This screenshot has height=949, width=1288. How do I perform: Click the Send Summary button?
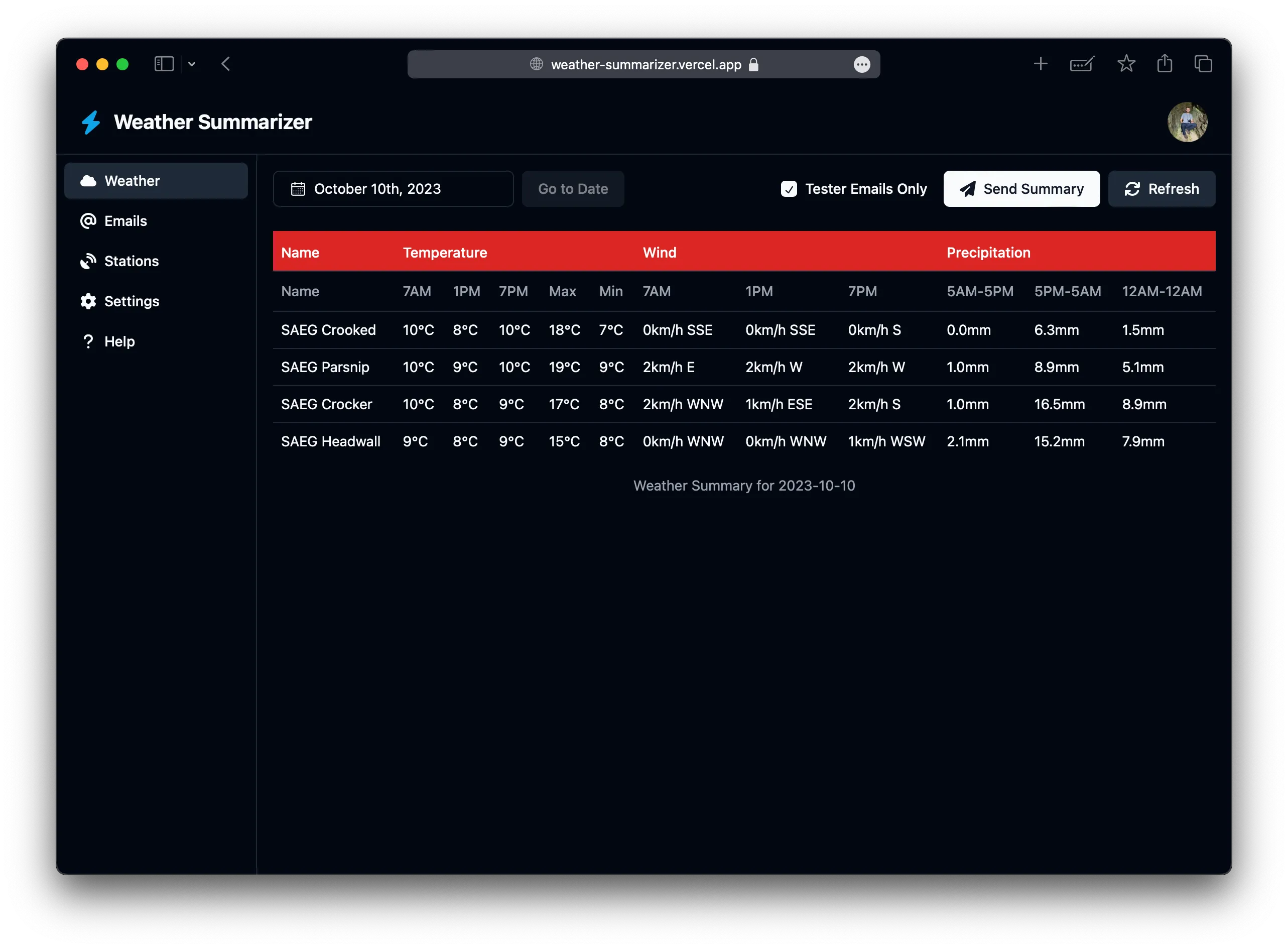pos(1021,188)
